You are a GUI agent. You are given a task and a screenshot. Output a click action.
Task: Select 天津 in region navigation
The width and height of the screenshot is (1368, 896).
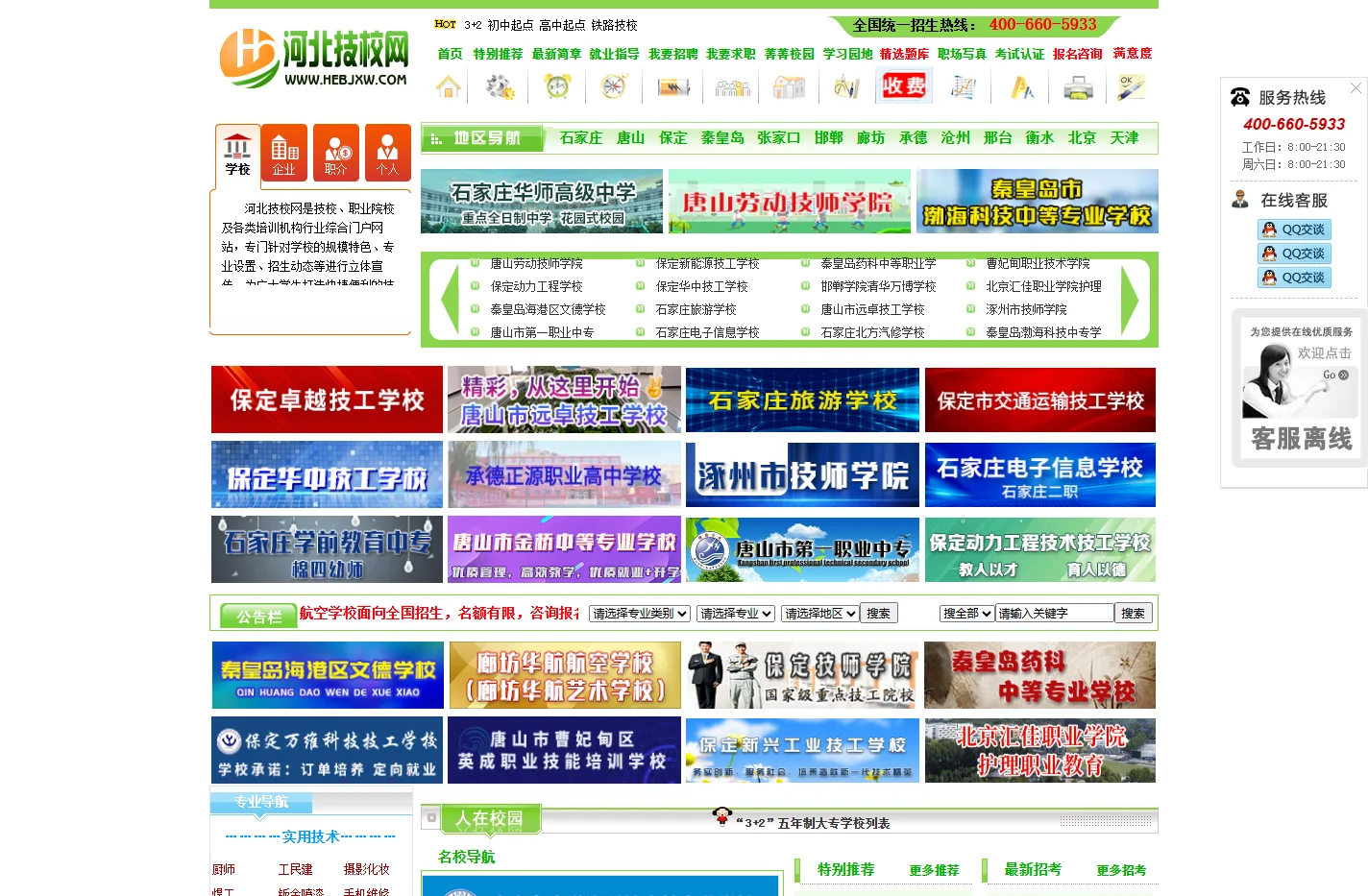pos(1124,138)
